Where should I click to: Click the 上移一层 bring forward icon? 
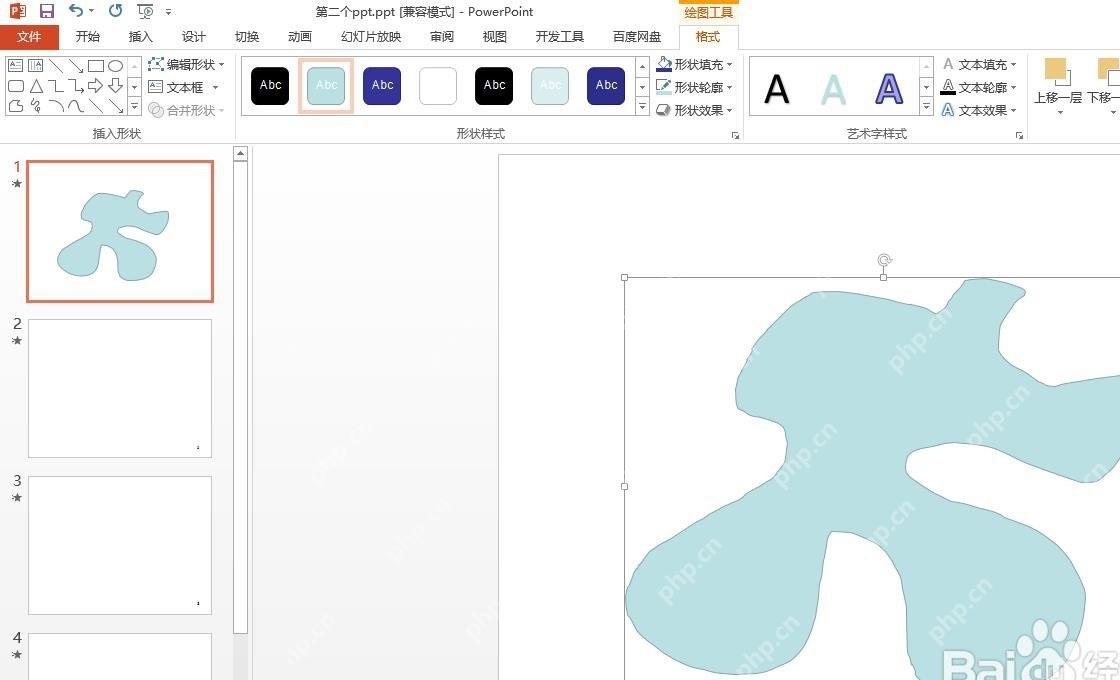tap(1057, 72)
